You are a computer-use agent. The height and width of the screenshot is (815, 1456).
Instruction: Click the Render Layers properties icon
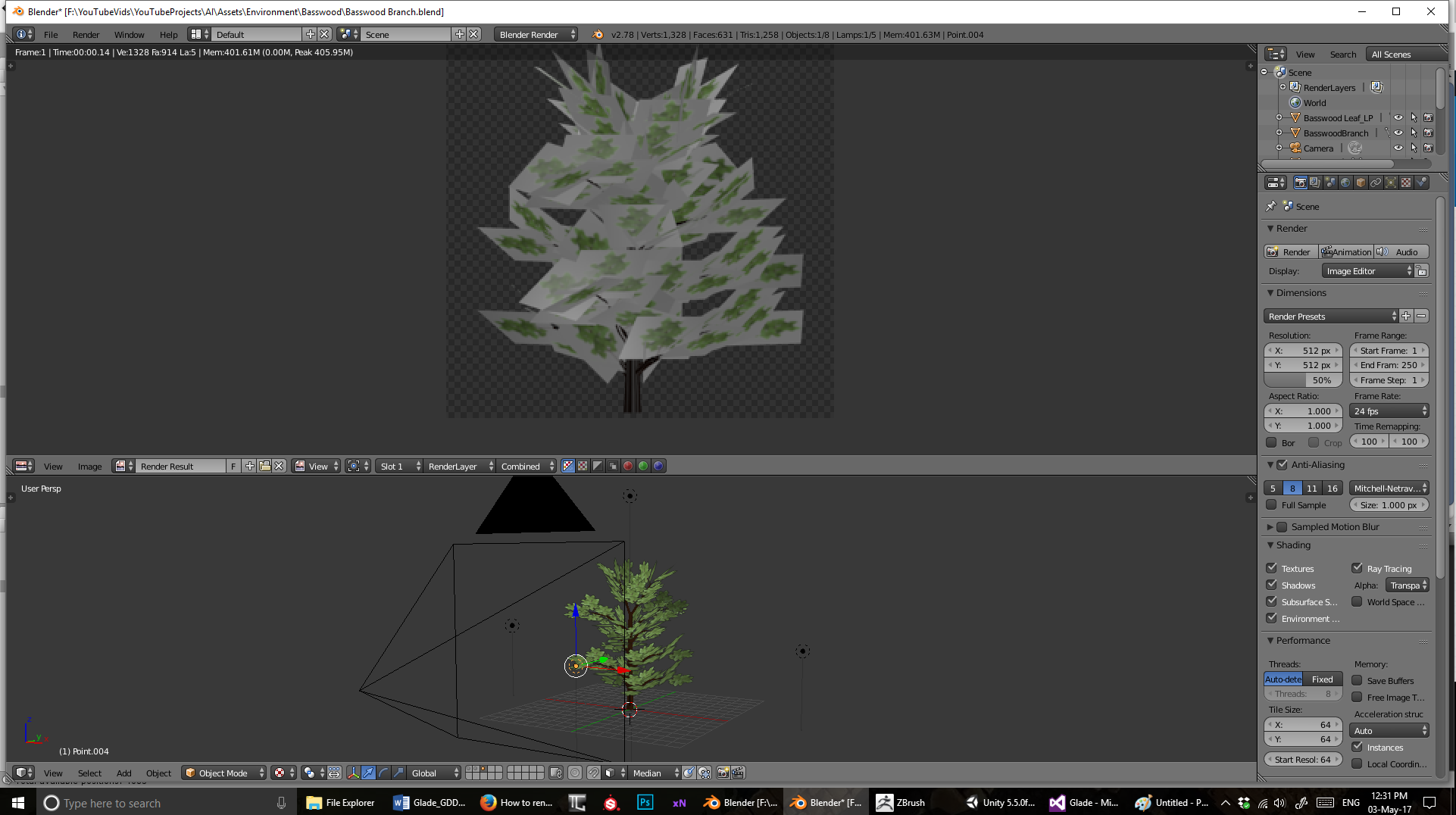point(1315,183)
